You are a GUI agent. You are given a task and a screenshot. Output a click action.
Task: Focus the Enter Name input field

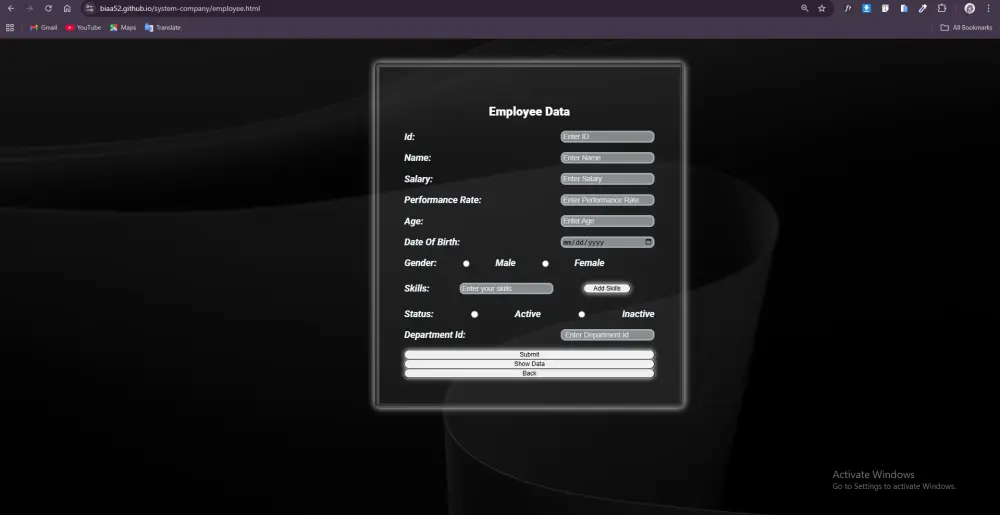point(607,157)
